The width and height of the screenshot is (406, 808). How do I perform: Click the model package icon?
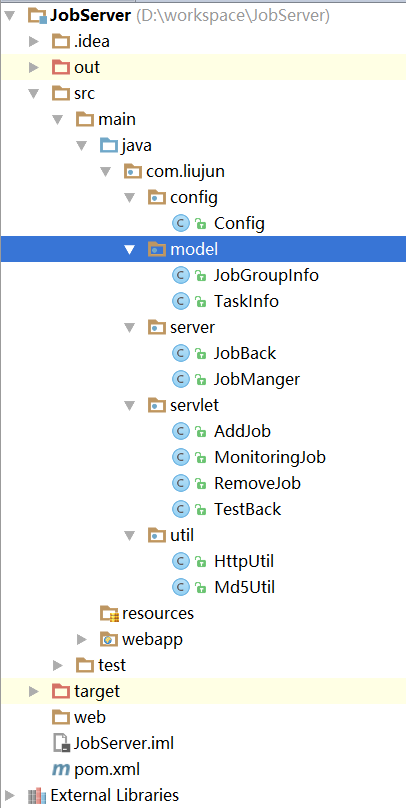[x=157, y=250]
